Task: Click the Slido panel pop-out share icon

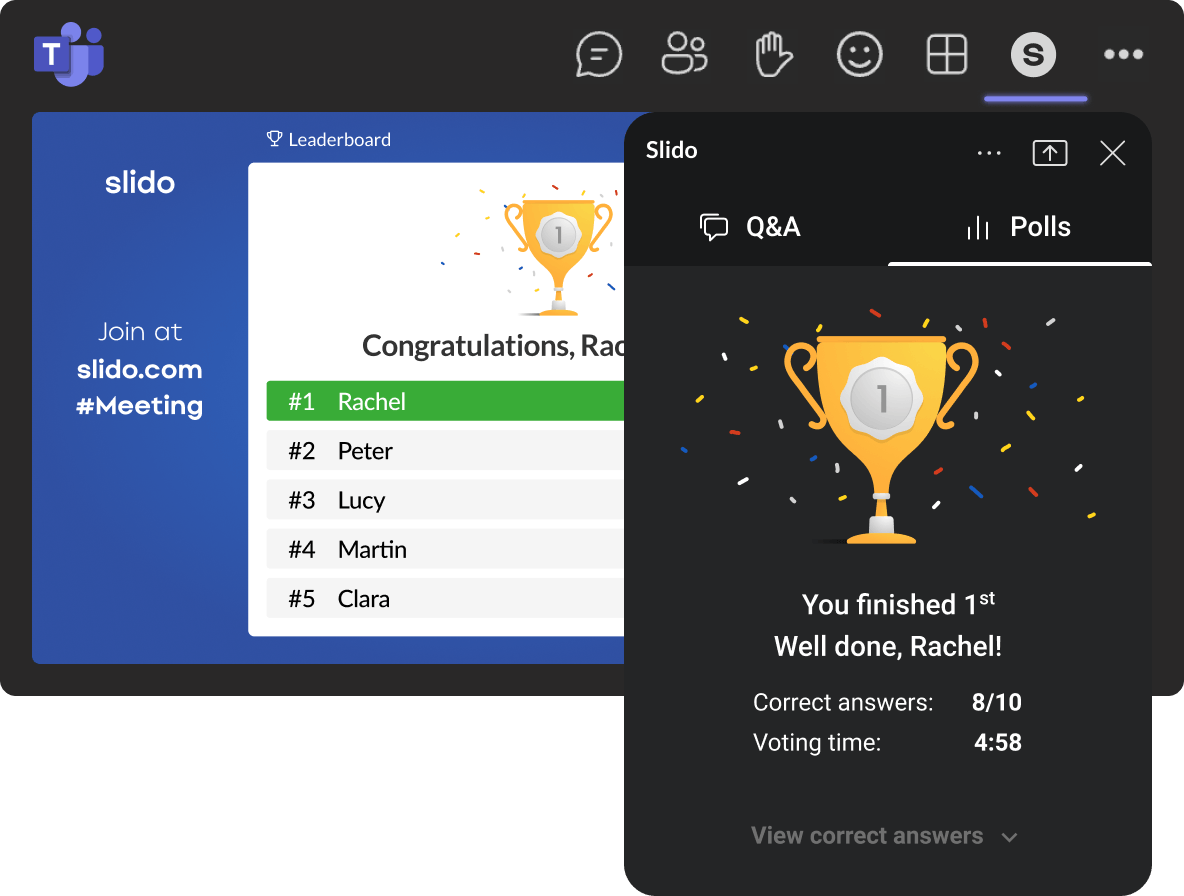Action: click(x=1050, y=153)
